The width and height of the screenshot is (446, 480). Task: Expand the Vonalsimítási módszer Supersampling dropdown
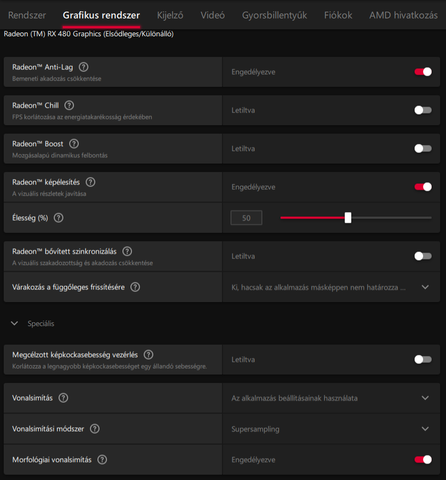coord(331,429)
